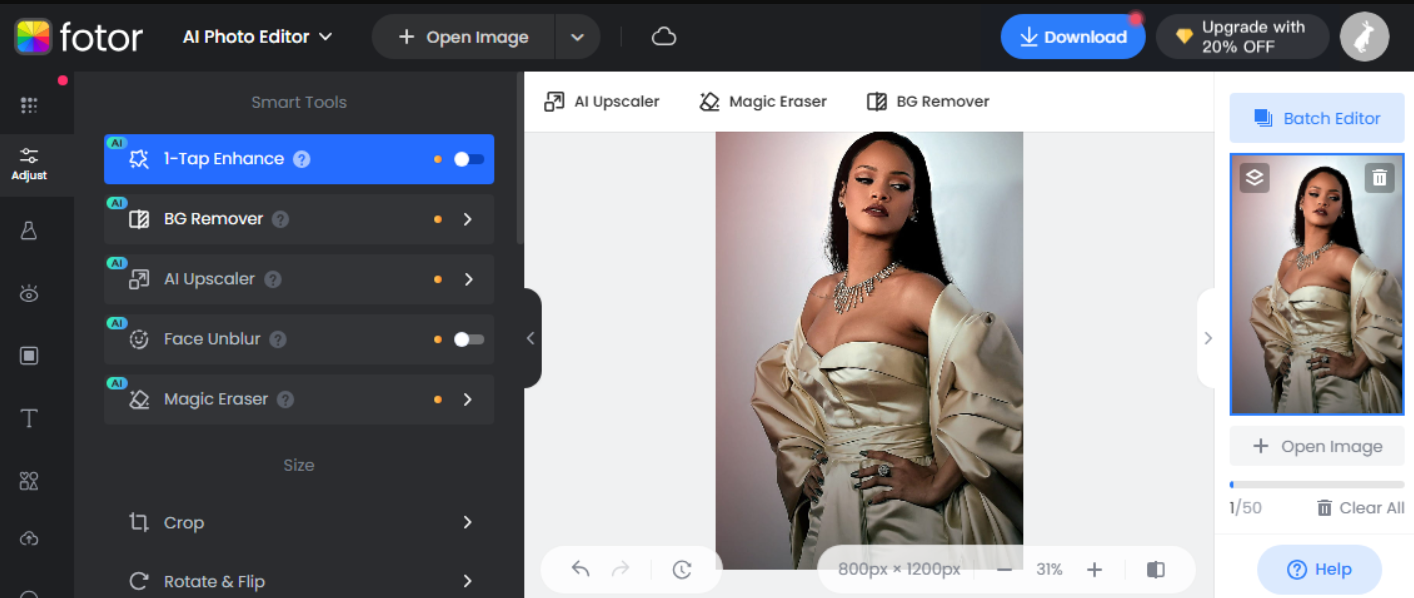Image resolution: width=1414 pixels, height=598 pixels.
Task: Click the Face Unblur help icon
Action: [x=278, y=339]
